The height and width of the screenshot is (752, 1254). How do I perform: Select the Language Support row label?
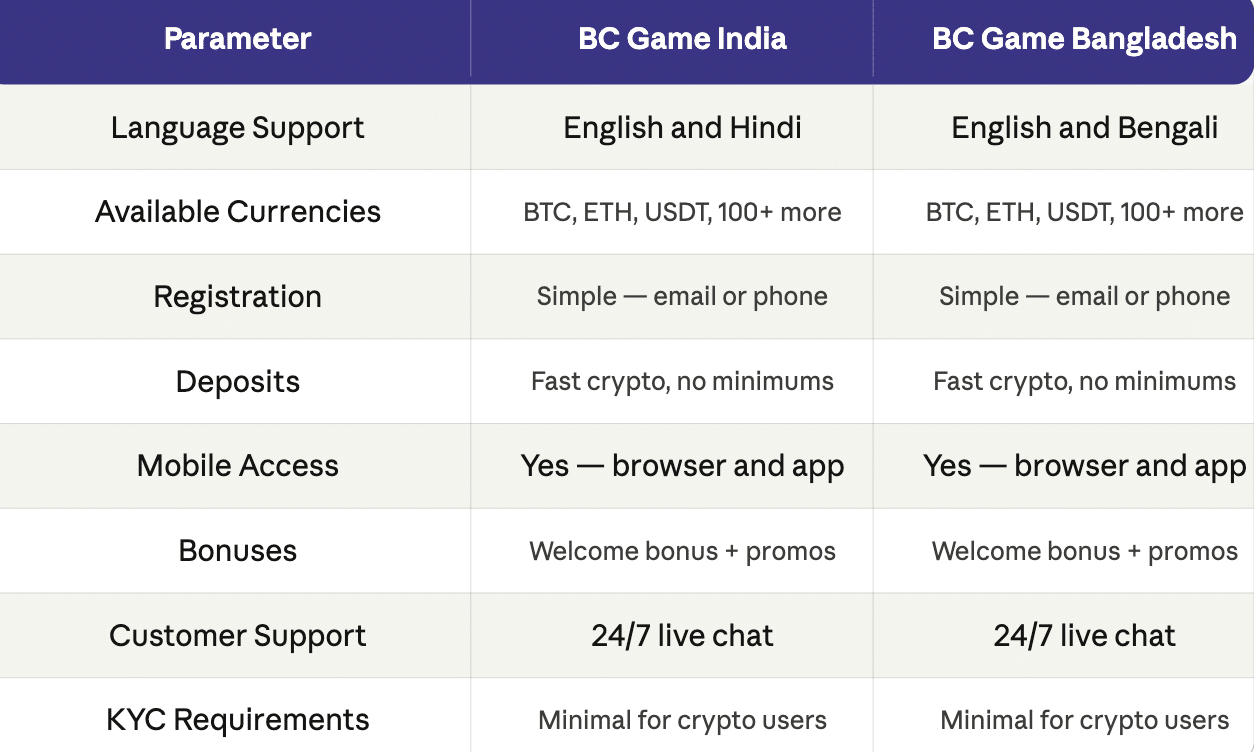pos(237,128)
